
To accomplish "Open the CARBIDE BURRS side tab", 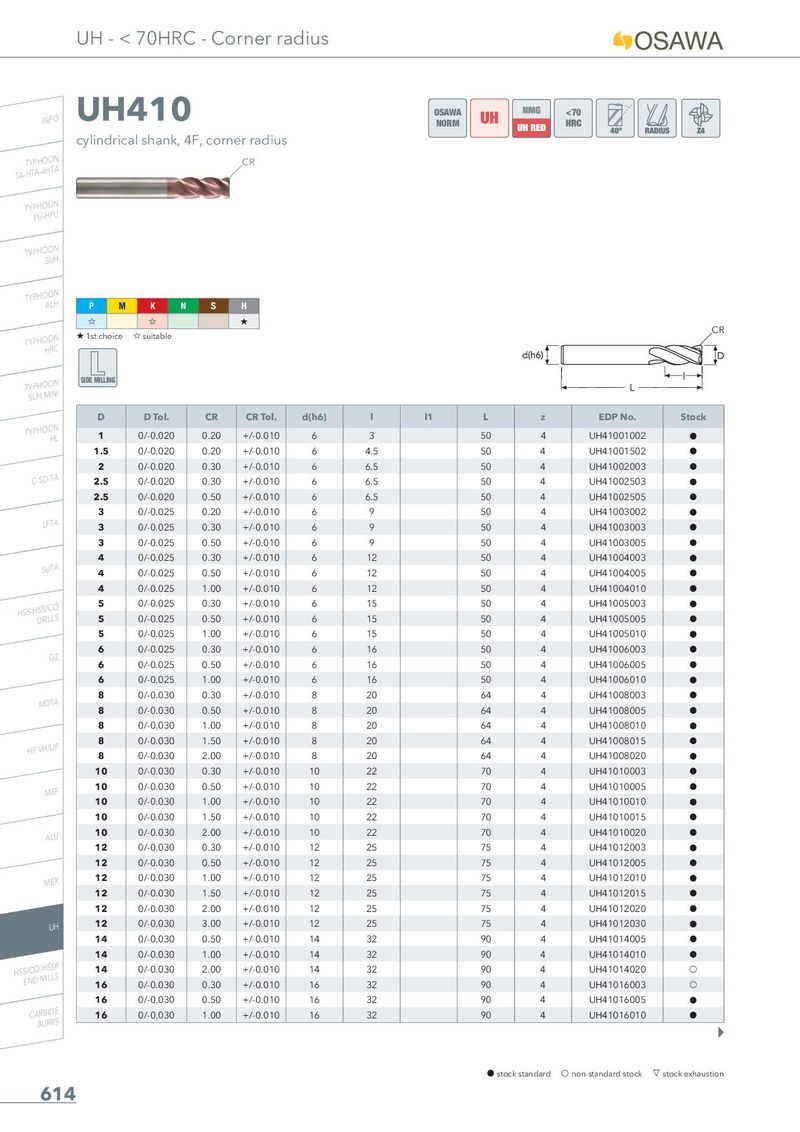I will pos(32,1019).
